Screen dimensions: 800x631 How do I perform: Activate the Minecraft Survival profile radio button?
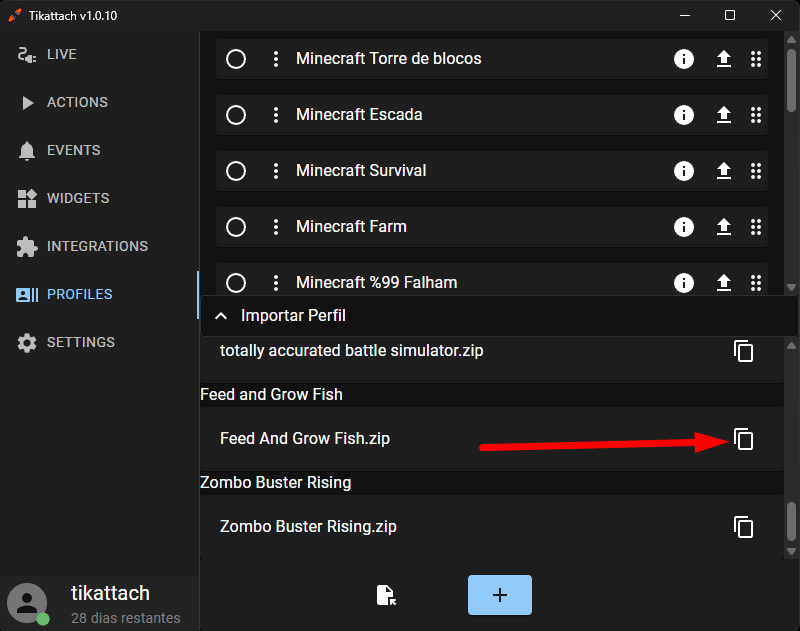pyautogui.click(x=236, y=171)
